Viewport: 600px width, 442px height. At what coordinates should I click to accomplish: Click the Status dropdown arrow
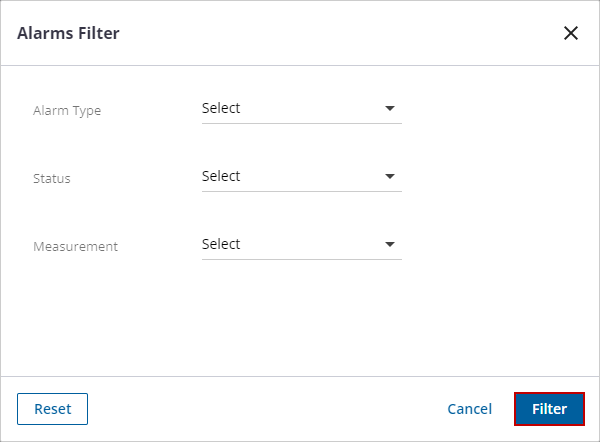click(x=390, y=176)
